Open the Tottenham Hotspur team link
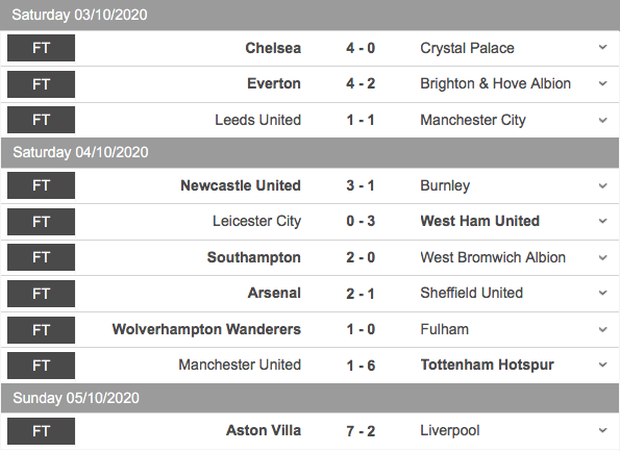Viewport: 620px width, 452px height. [x=487, y=365]
